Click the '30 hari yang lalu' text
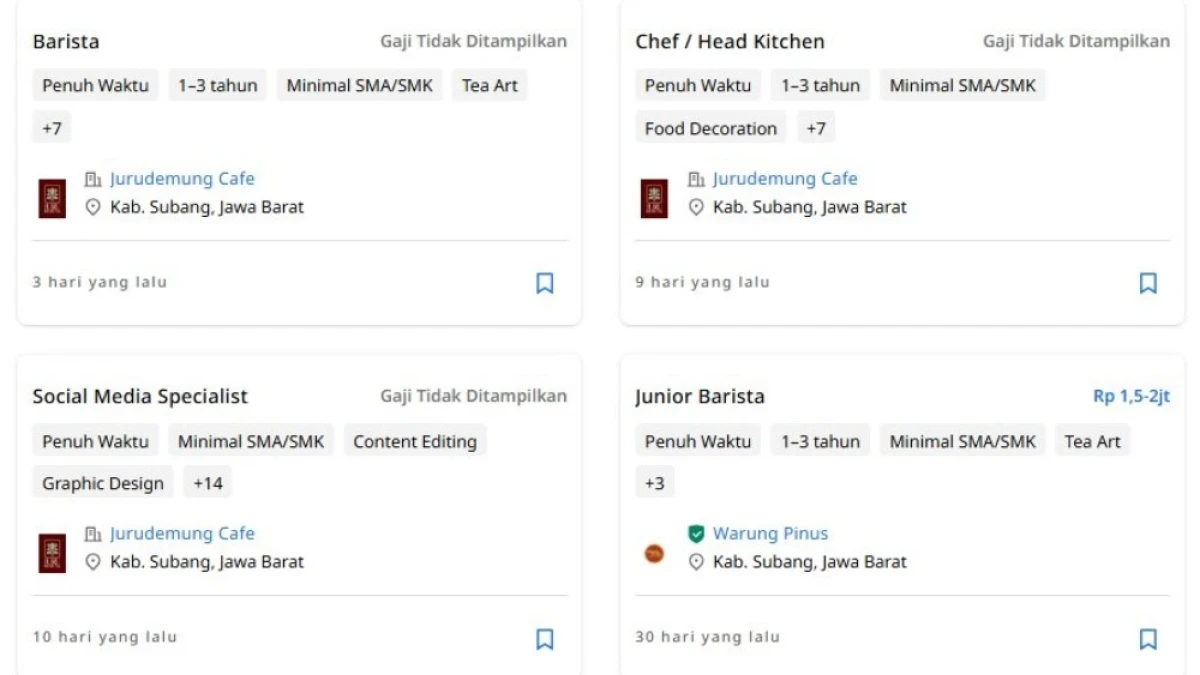Image resolution: width=1200 pixels, height=675 pixels. click(708, 637)
